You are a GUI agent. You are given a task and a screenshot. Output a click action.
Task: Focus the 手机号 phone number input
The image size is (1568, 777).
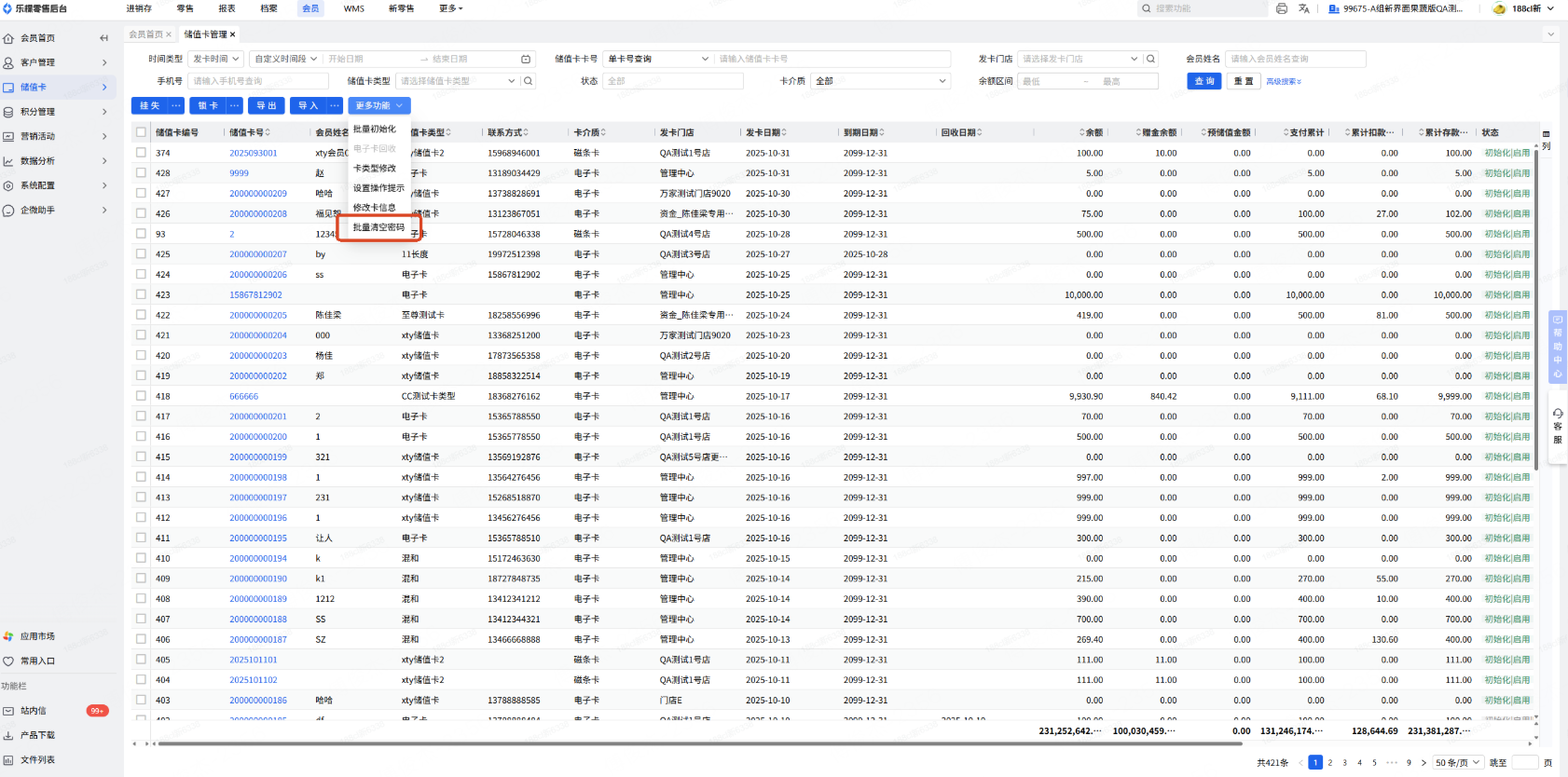tap(258, 81)
